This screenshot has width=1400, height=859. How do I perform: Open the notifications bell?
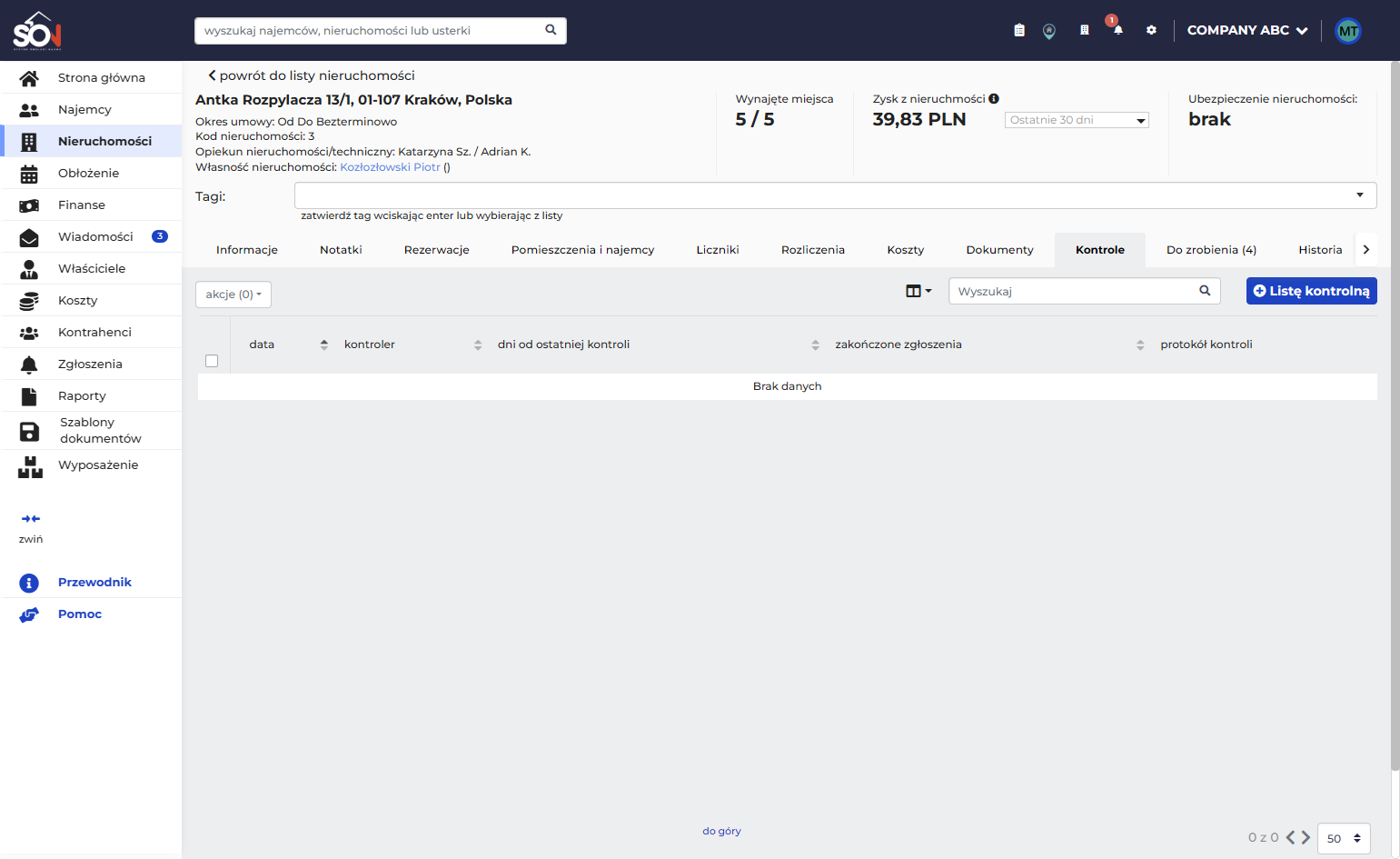(1118, 30)
